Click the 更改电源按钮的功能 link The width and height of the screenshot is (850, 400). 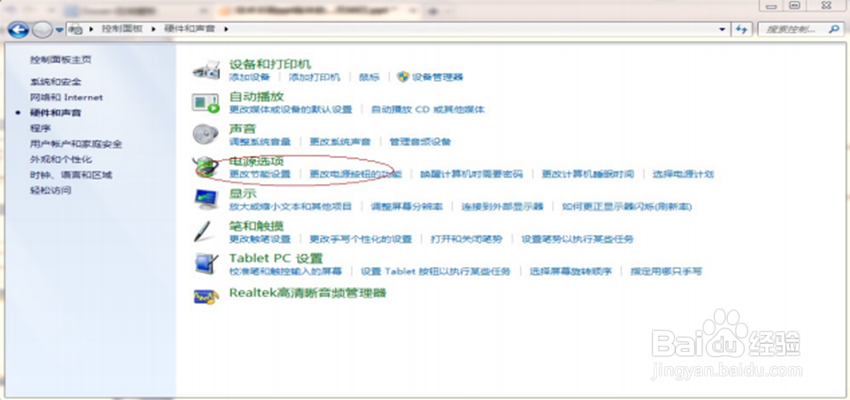pos(356,175)
